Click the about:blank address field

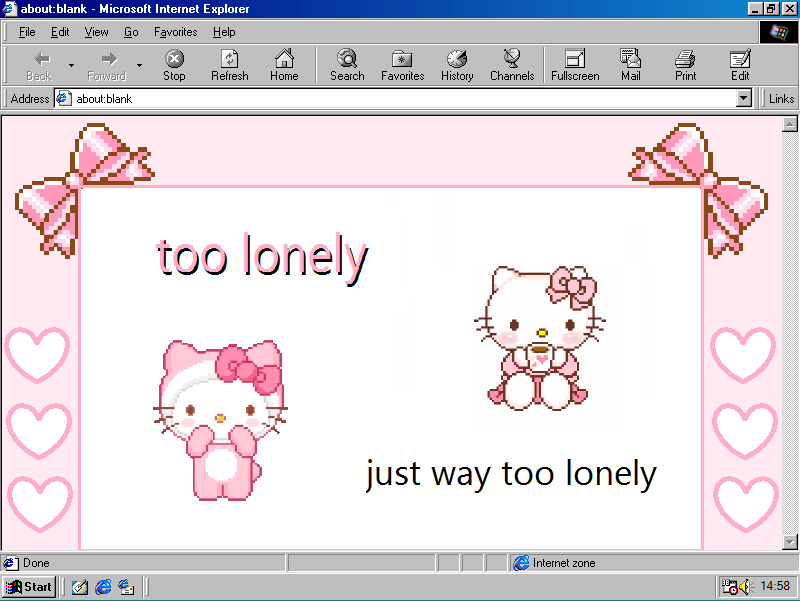coord(395,98)
